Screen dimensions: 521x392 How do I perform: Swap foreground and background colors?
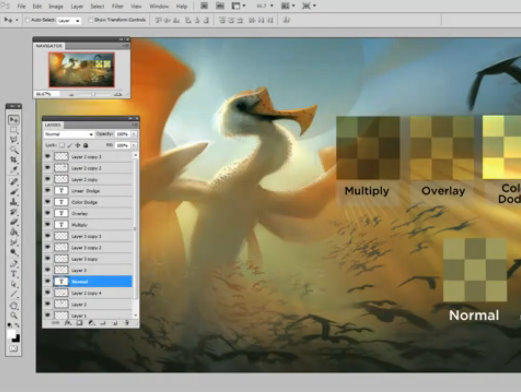tap(17, 325)
